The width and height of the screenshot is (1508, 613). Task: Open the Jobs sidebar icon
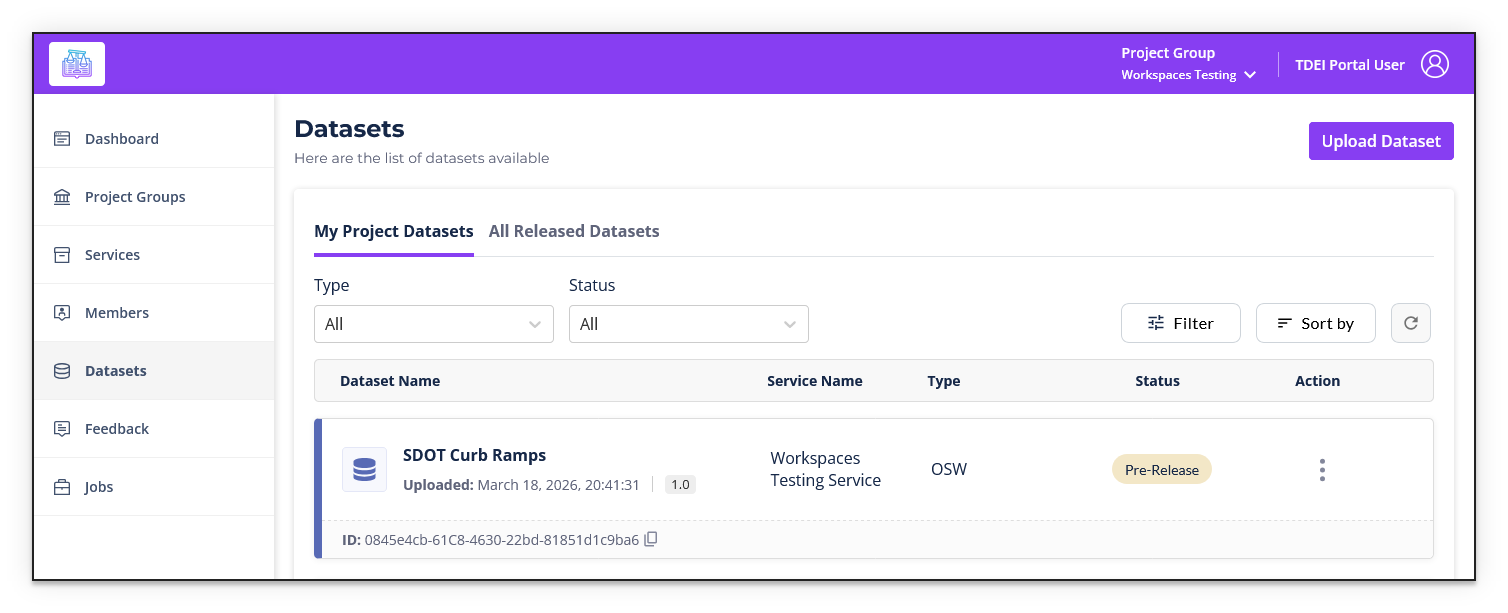[62, 486]
